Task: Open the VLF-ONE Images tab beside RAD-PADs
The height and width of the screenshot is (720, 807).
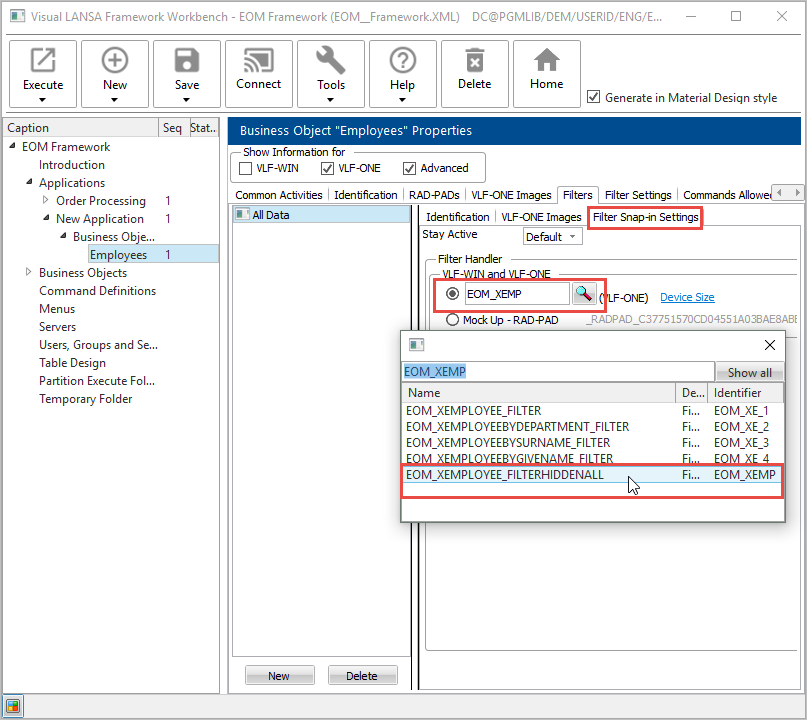Action: (x=511, y=195)
